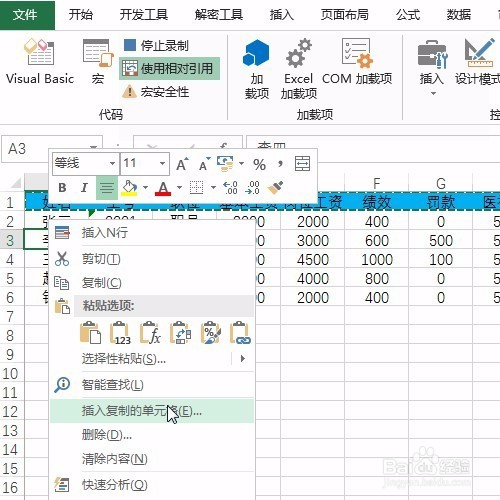This screenshot has width=500, height=500.
Task: Open Macro Security (宏安全性)
Action: tap(156, 92)
